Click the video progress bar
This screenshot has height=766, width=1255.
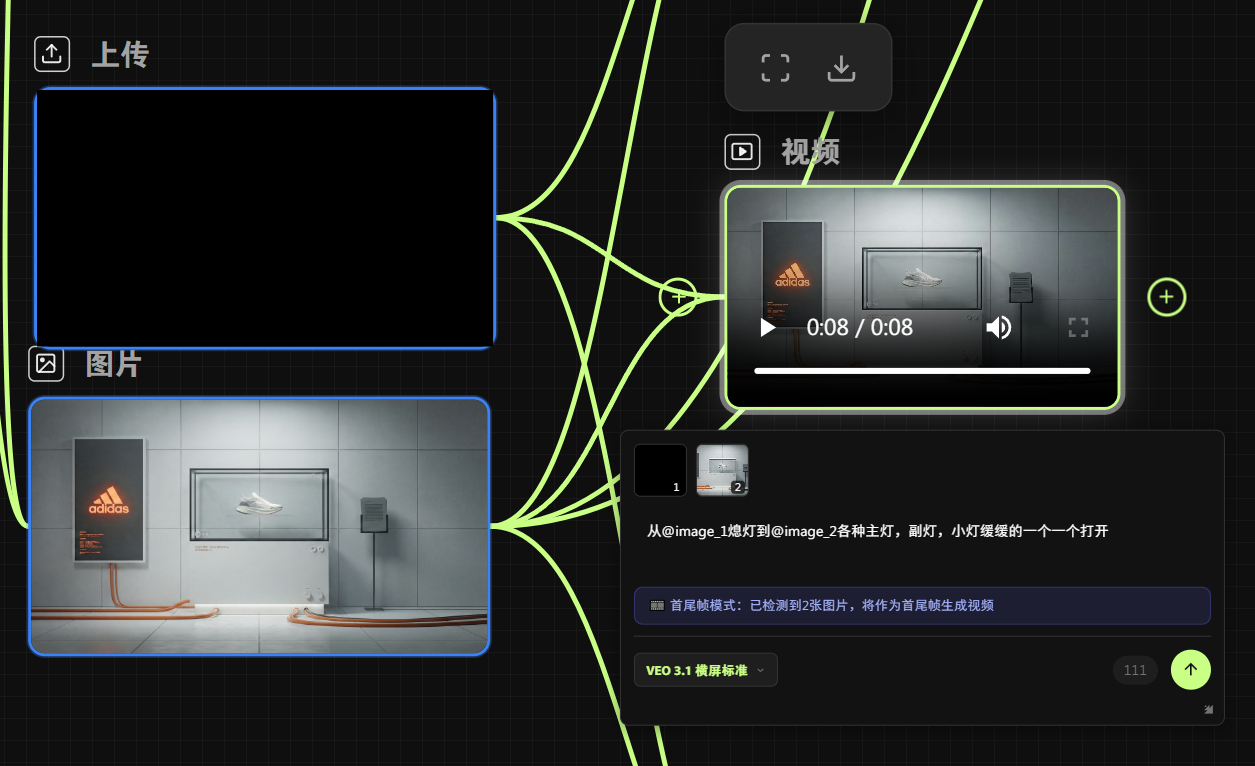click(921, 371)
